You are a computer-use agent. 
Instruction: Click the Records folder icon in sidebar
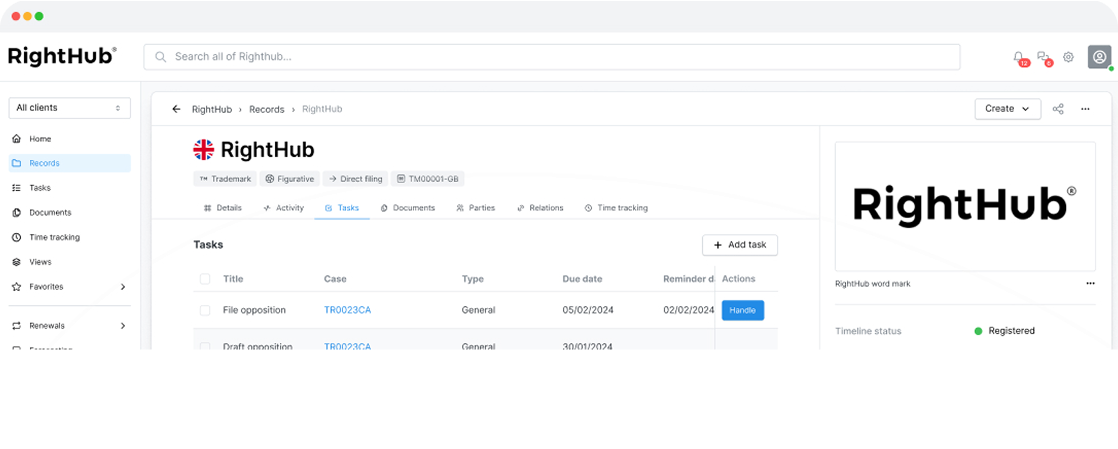point(16,163)
